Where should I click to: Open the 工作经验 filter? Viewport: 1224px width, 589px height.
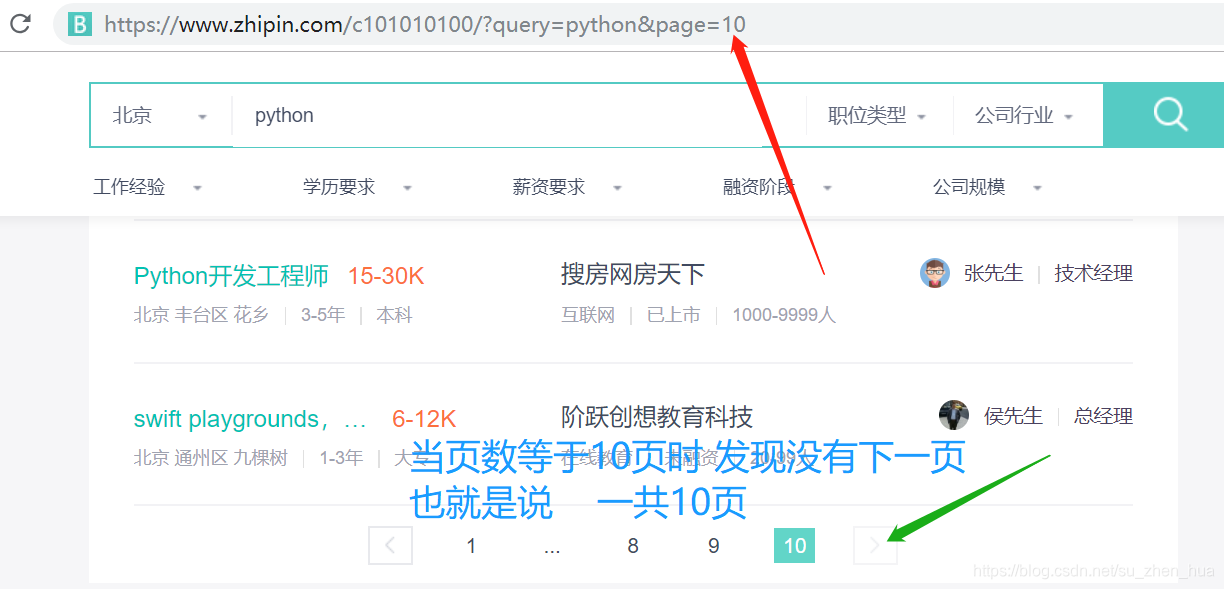pyautogui.click(x=147, y=187)
